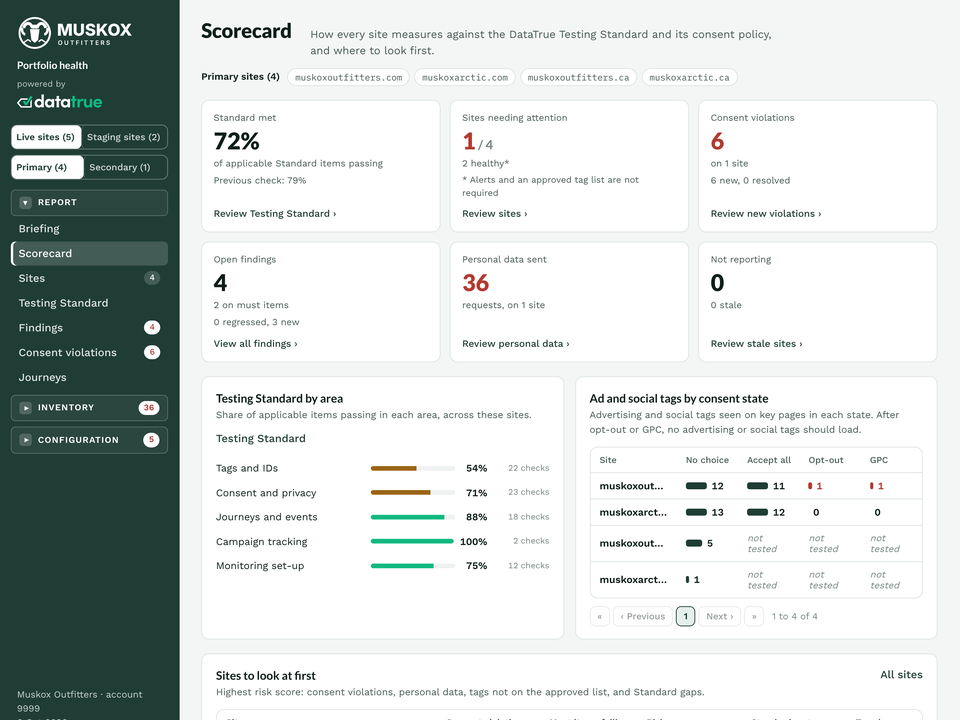The height and width of the screenshot is (720, 960).
Task: Click the Scorecard page heading
Action: click(246, 31)
